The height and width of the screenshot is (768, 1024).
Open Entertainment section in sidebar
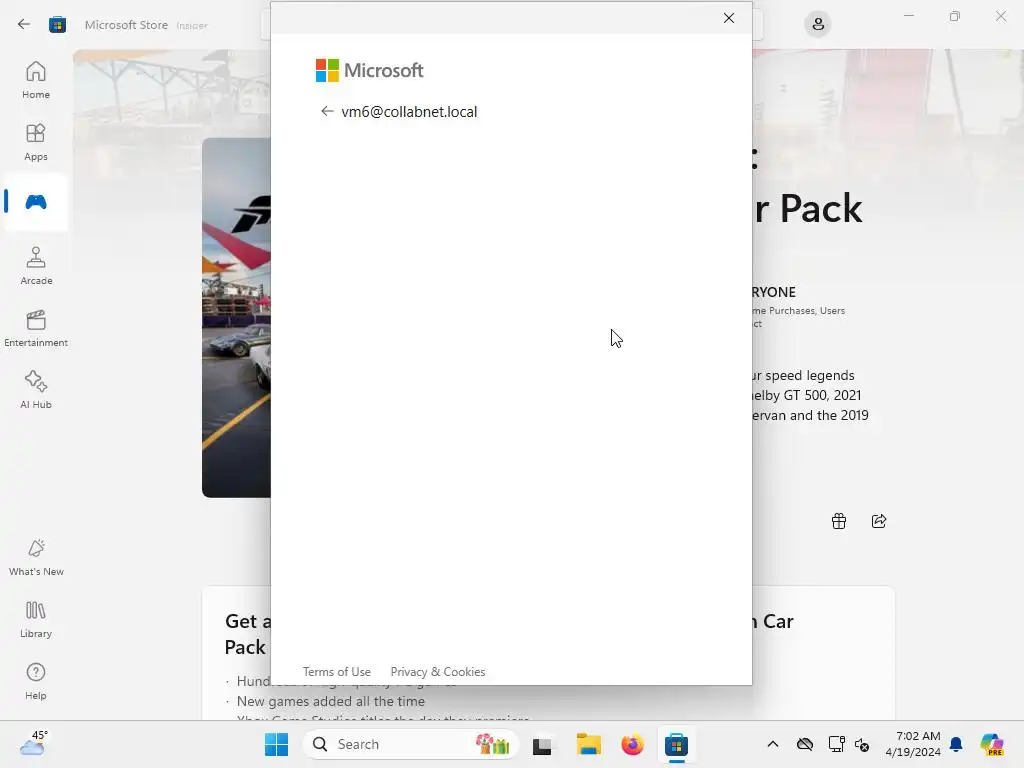(36, 328)
